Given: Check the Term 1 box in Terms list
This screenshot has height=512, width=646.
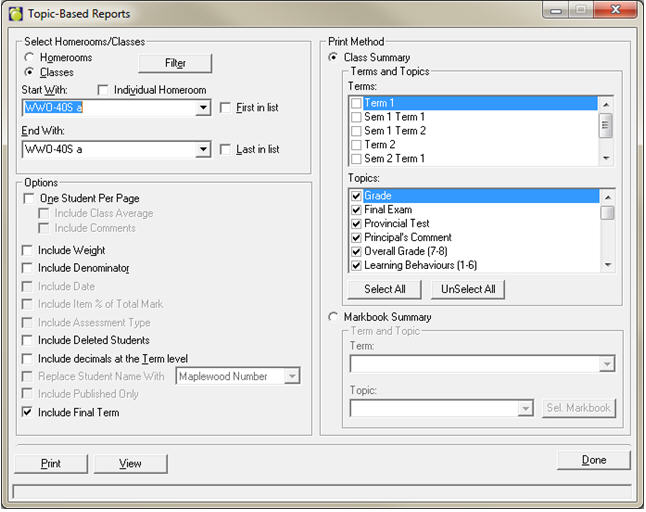Looking at the screenshot, I should click(x=356, y=104).
